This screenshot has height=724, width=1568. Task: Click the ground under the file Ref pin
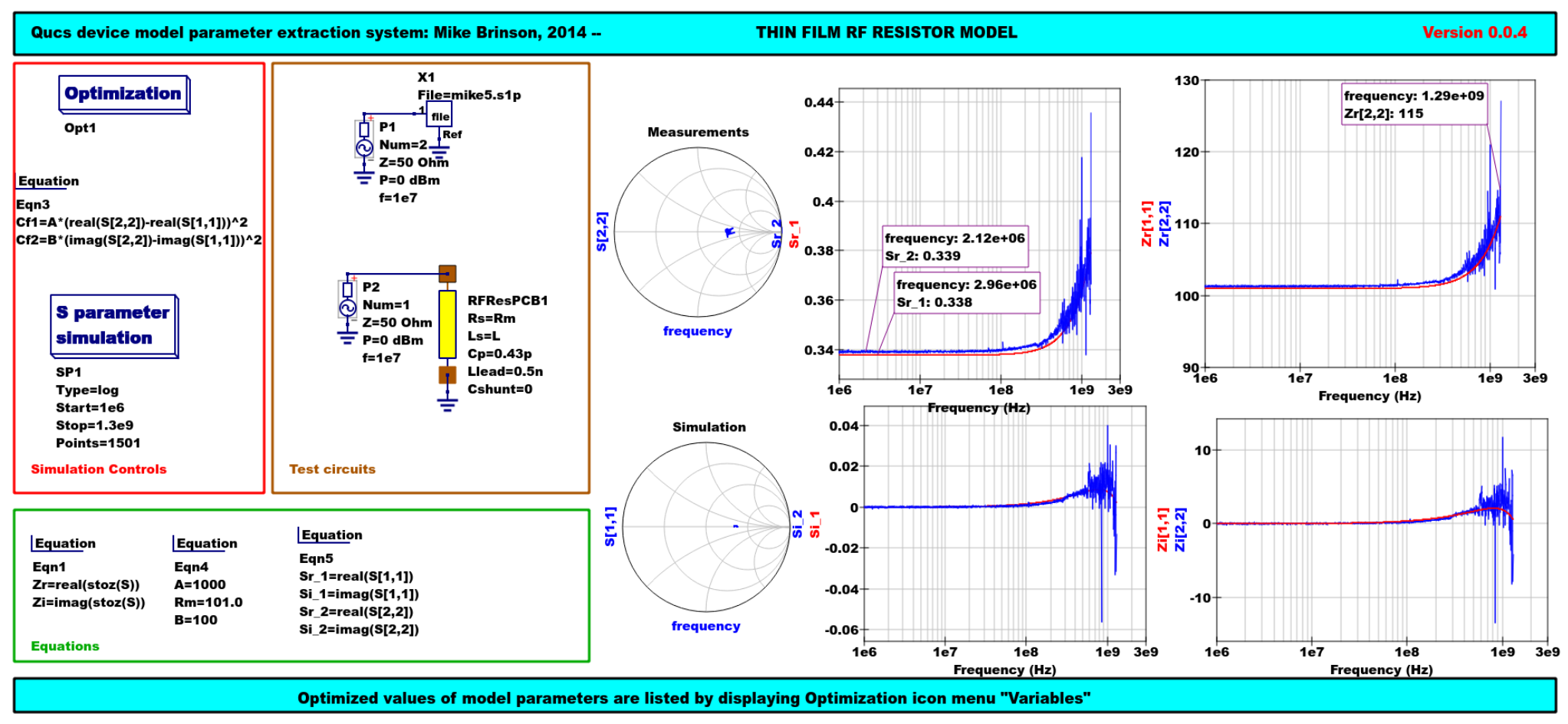point(439,151)
